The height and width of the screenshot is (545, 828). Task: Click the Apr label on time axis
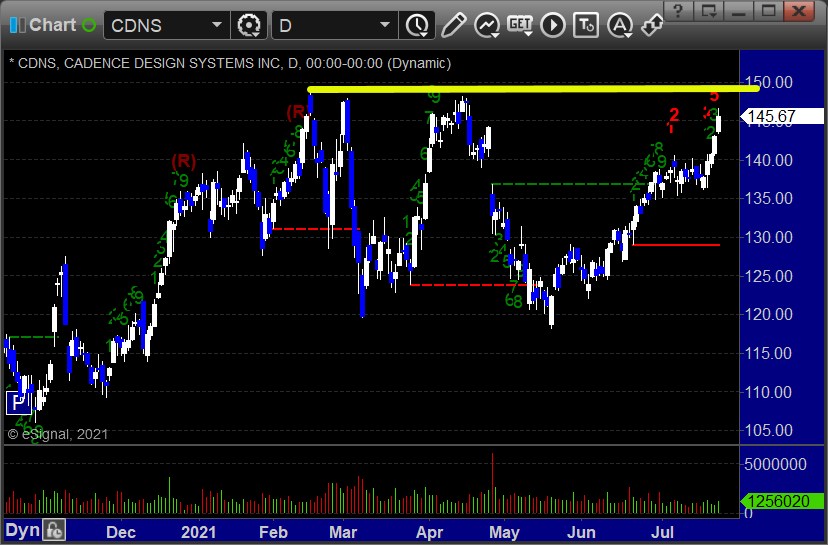tap(429, 532)
